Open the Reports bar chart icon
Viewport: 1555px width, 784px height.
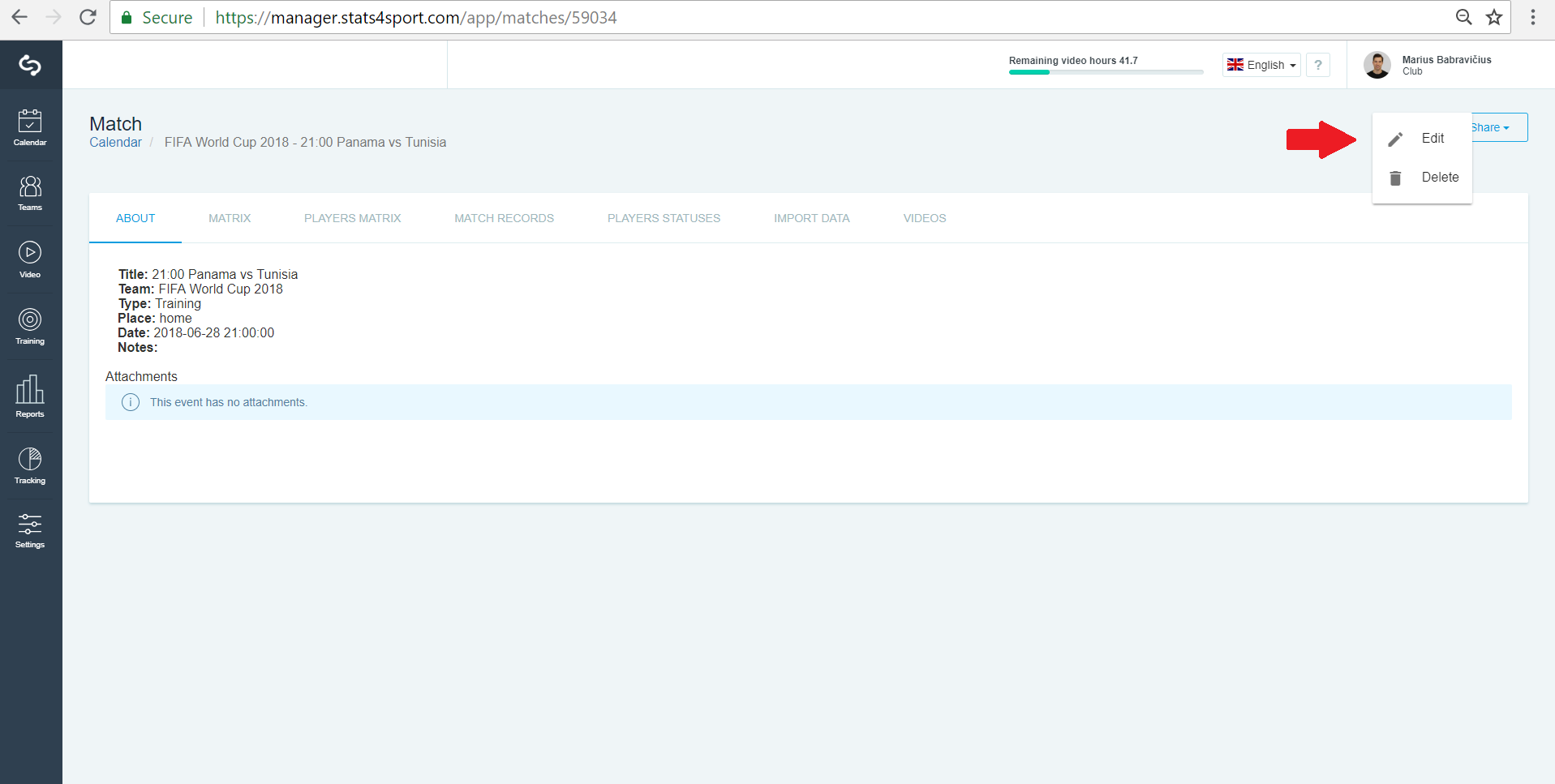(x=30, y=396)
